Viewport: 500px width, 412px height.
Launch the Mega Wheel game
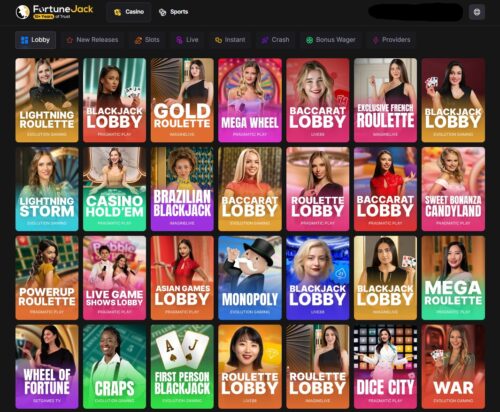250,100
